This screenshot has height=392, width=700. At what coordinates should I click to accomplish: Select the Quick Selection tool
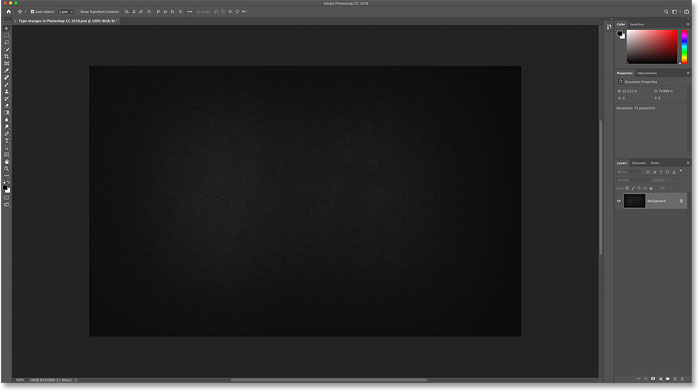[x=7, y=50]
